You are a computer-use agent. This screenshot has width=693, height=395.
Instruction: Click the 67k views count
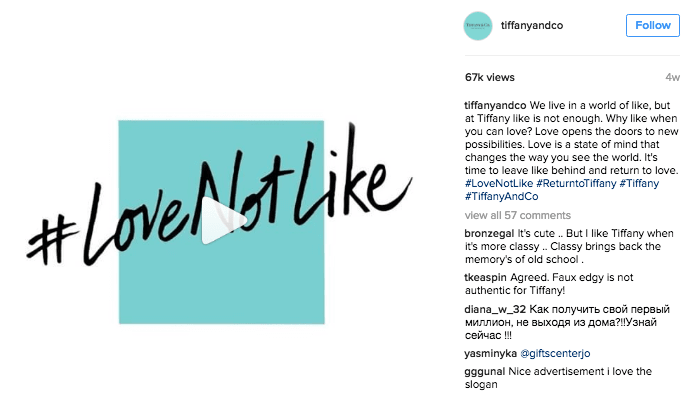click(490, 77)
